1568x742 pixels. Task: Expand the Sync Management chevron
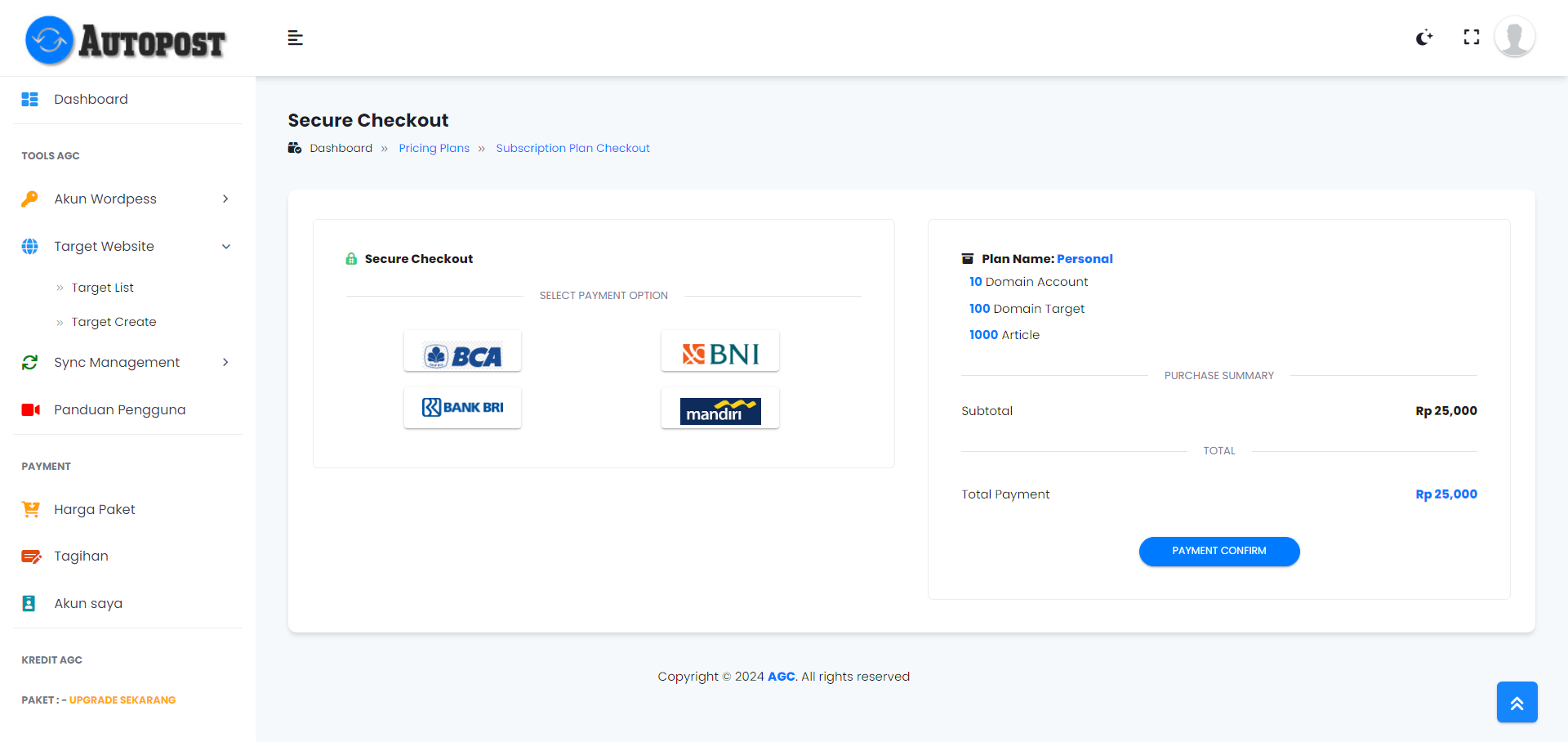(x=225, y=363)
